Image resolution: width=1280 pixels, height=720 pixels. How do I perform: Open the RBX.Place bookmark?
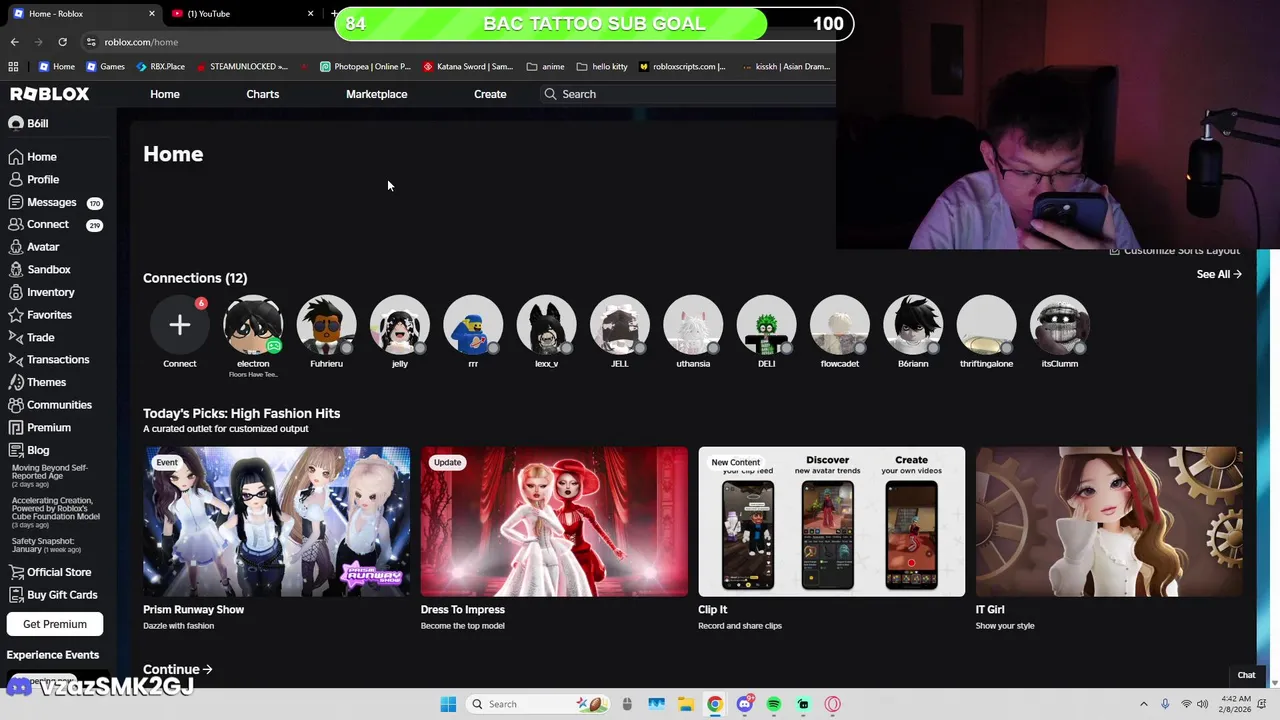[x=160, y=67]
